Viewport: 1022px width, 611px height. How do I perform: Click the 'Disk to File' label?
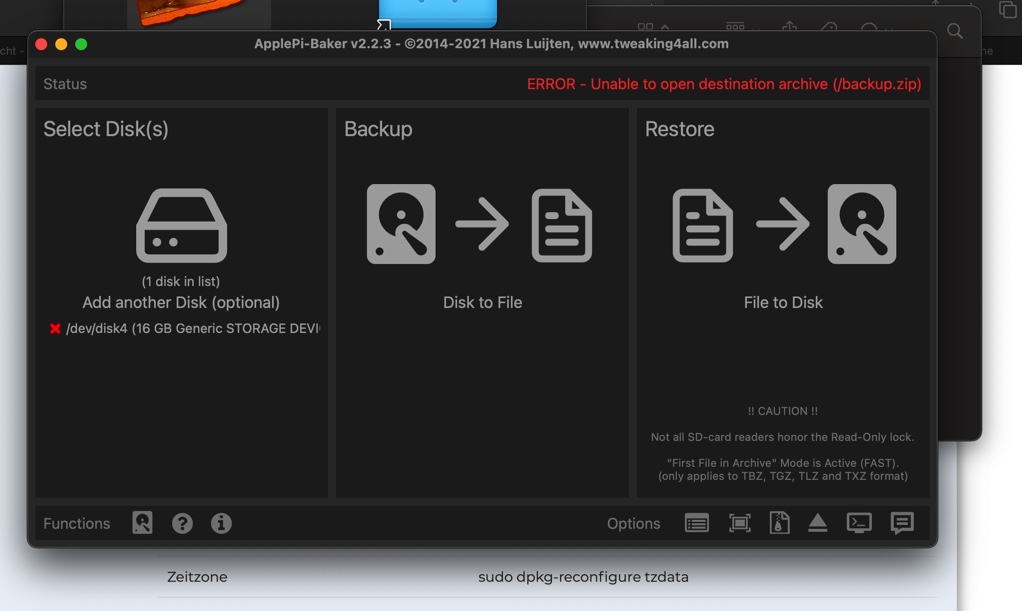[x=482, y=302]
